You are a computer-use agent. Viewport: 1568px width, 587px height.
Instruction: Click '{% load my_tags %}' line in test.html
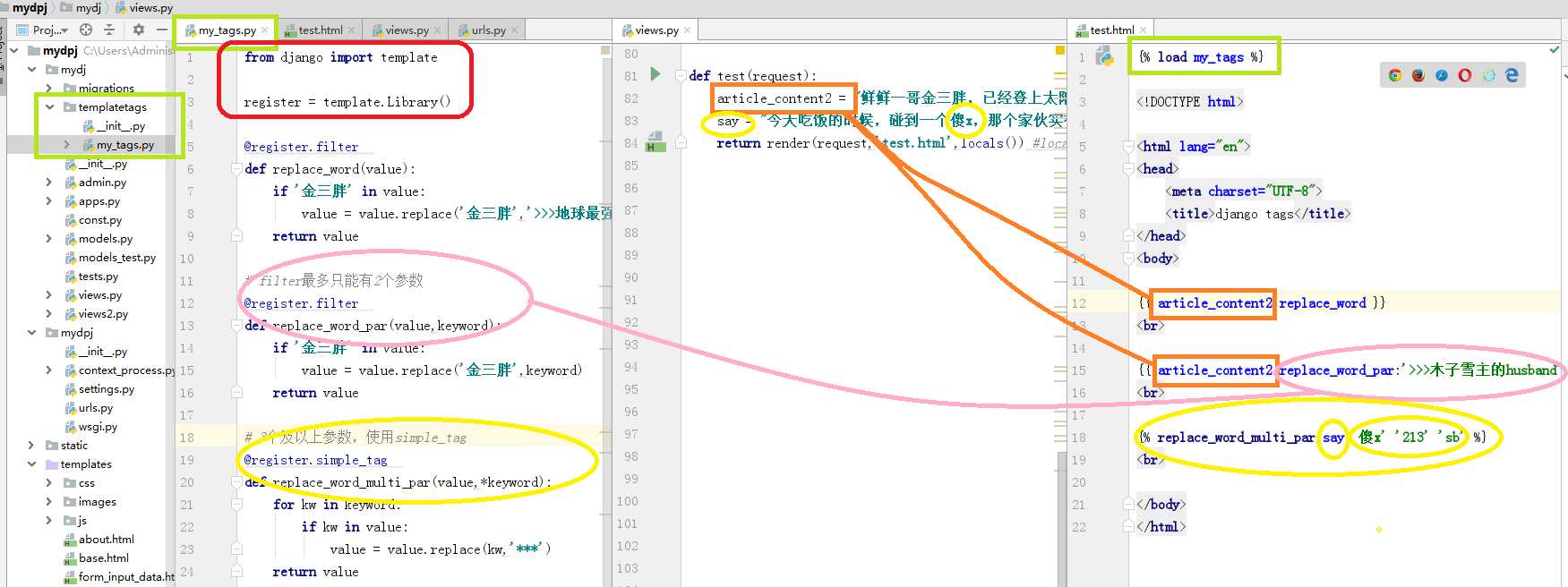click(x=1200, y=56)
